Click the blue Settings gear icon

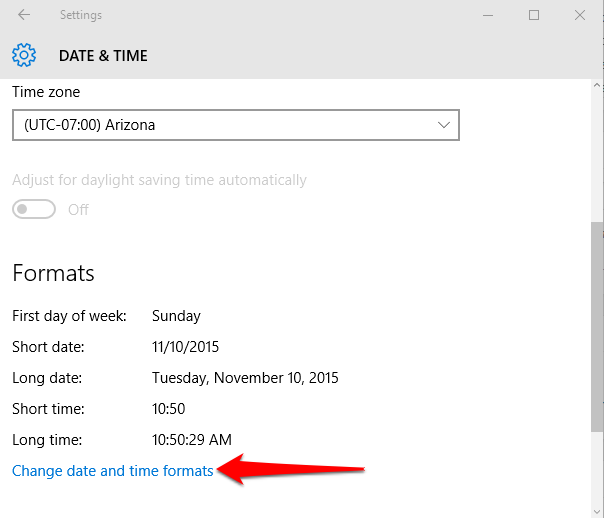pyautogui.click(x=24, y=55)
